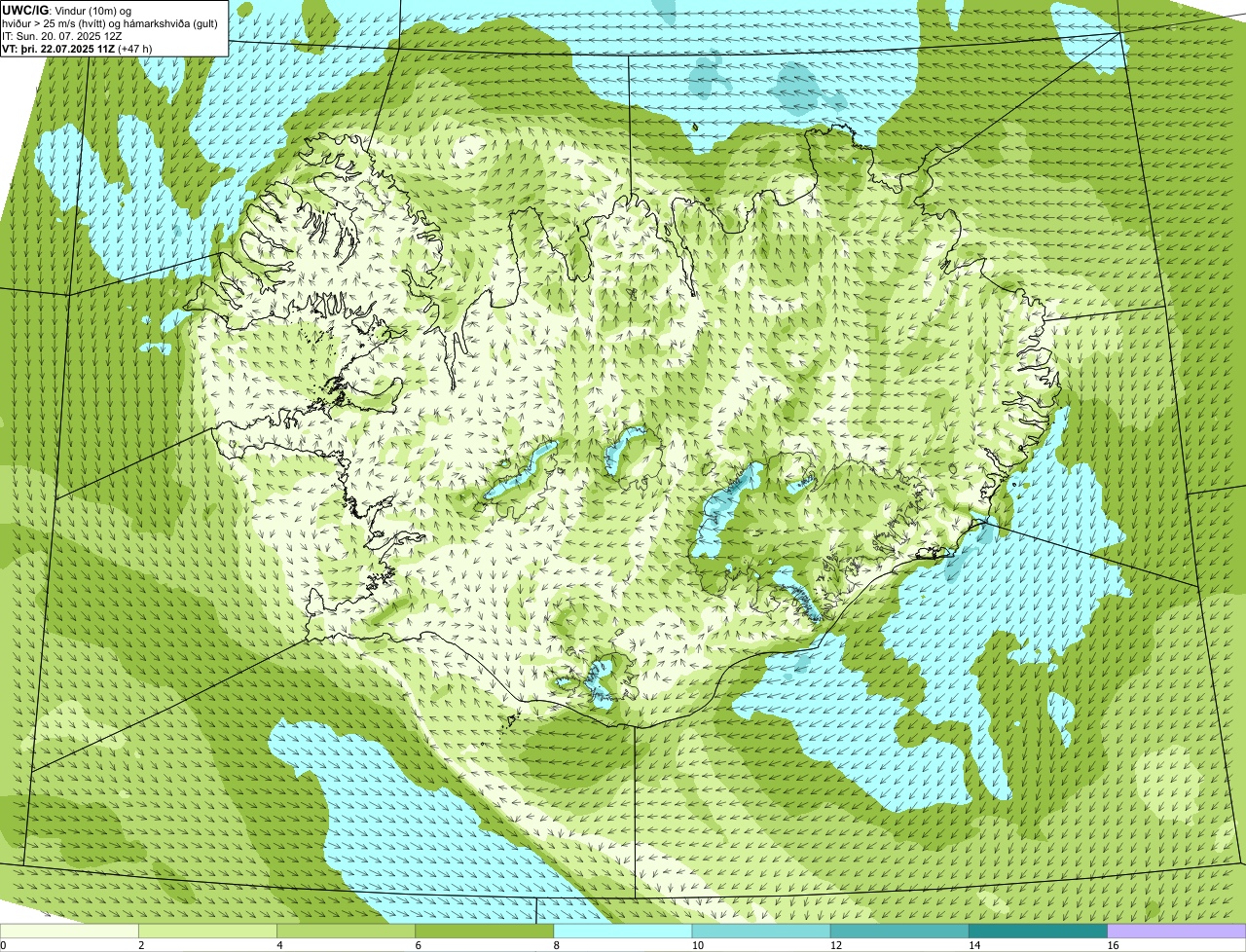The width and height of the screenshot is (1246, 952).
Task: Click the dark green 6–8 m/s legend segment
Action: (485, 931)
